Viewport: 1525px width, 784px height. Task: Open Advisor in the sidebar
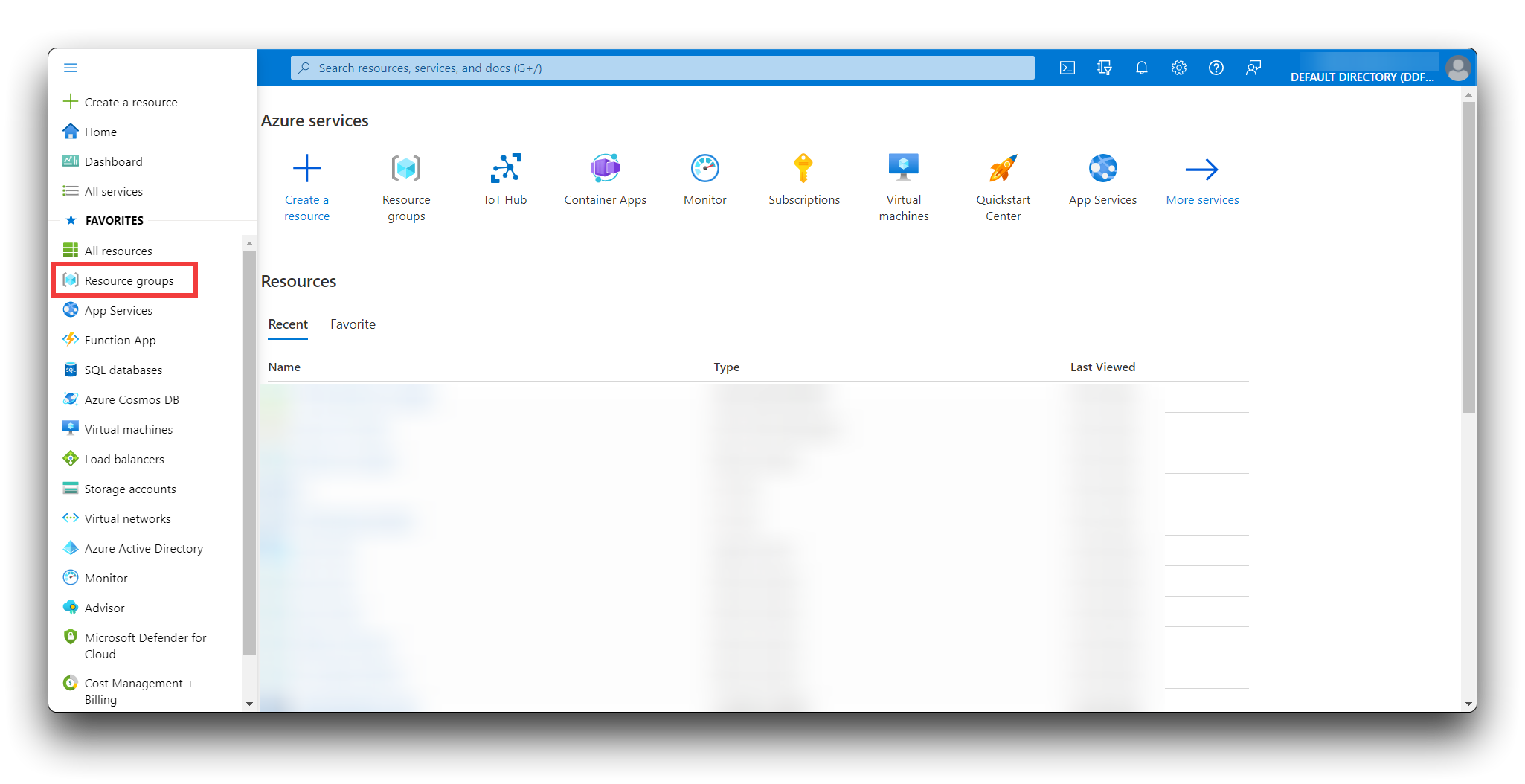tap(94, 608)
